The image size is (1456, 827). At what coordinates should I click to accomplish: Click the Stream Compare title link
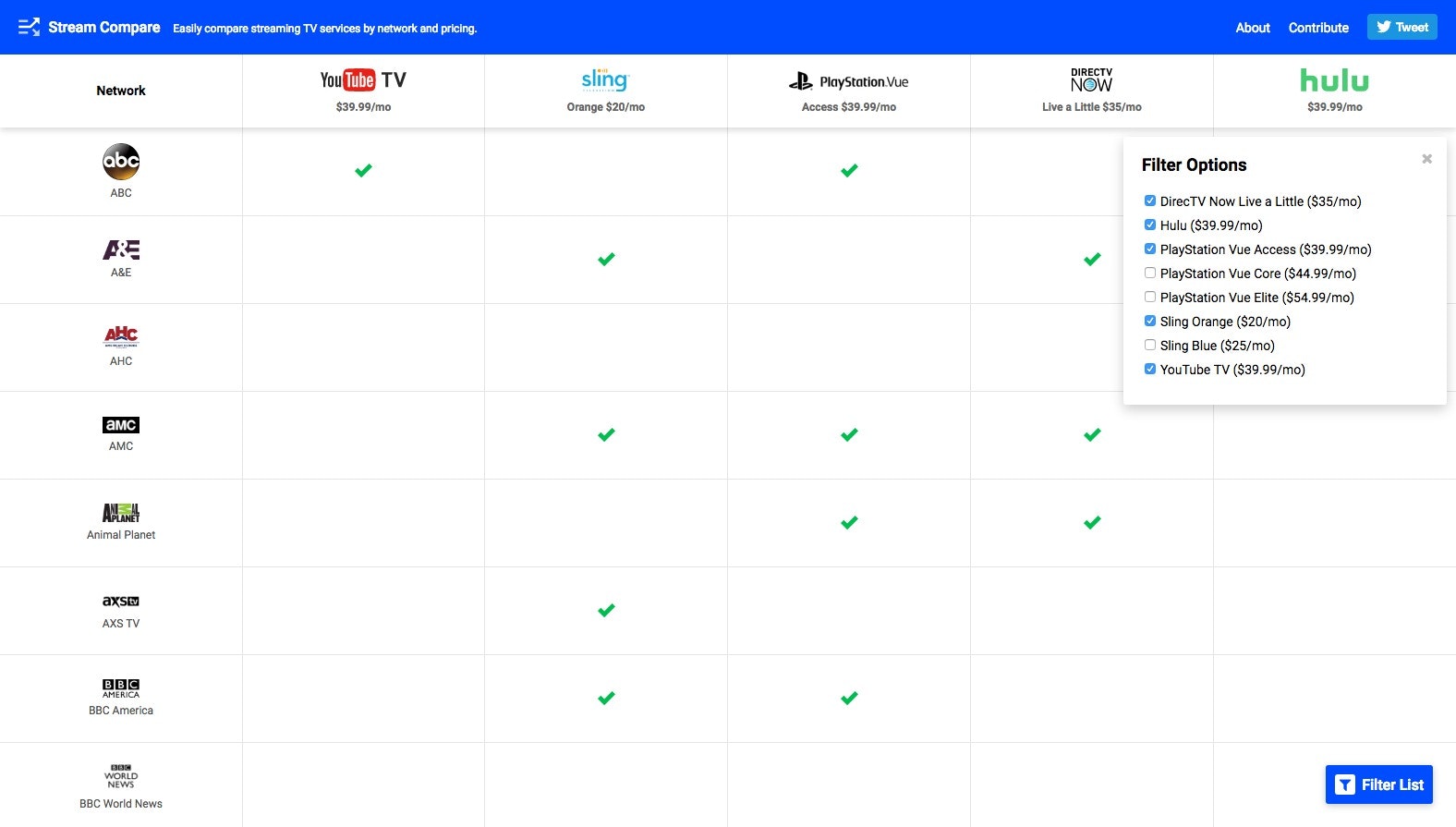coord(104,27)
